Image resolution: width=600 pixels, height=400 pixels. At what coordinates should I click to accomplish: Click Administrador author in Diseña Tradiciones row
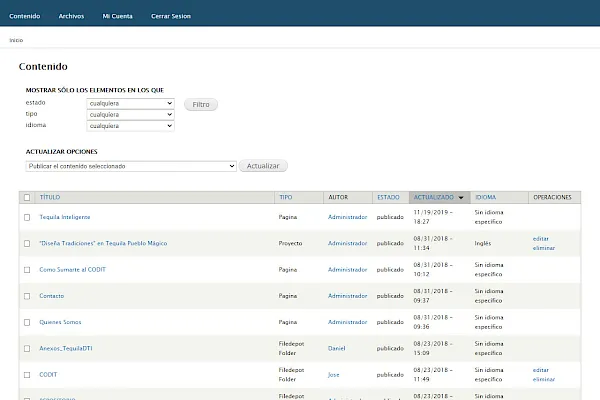347,243
